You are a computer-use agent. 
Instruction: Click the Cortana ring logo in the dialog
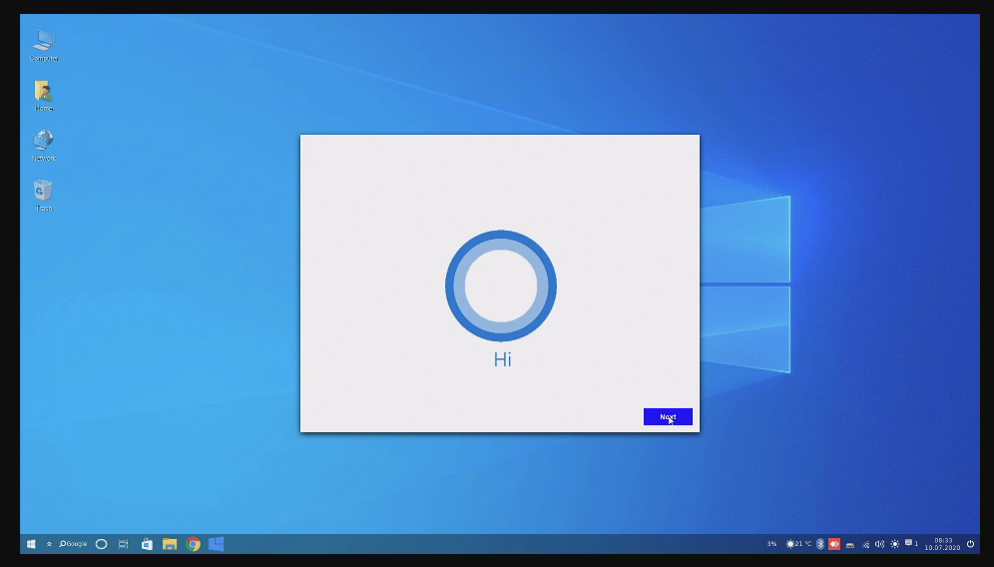coord(500,286)
